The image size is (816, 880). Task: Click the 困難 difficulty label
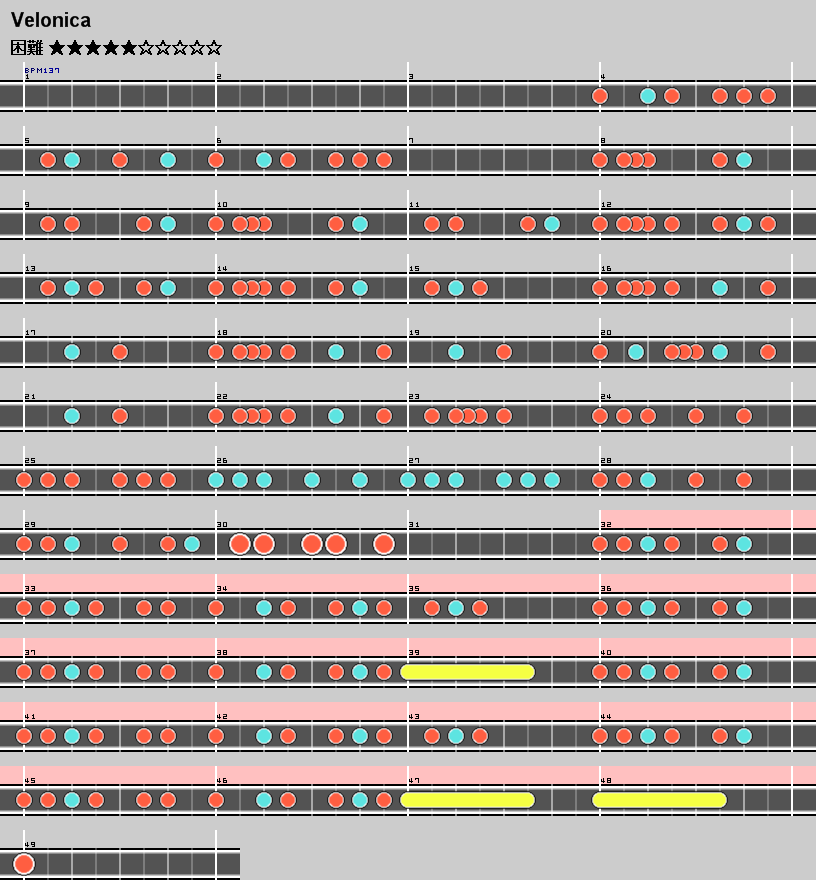click(27, 48)
